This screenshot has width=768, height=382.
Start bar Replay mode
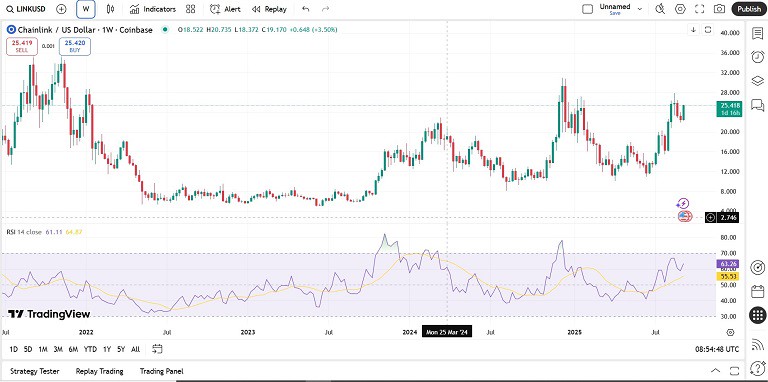(x=269, y=9)
